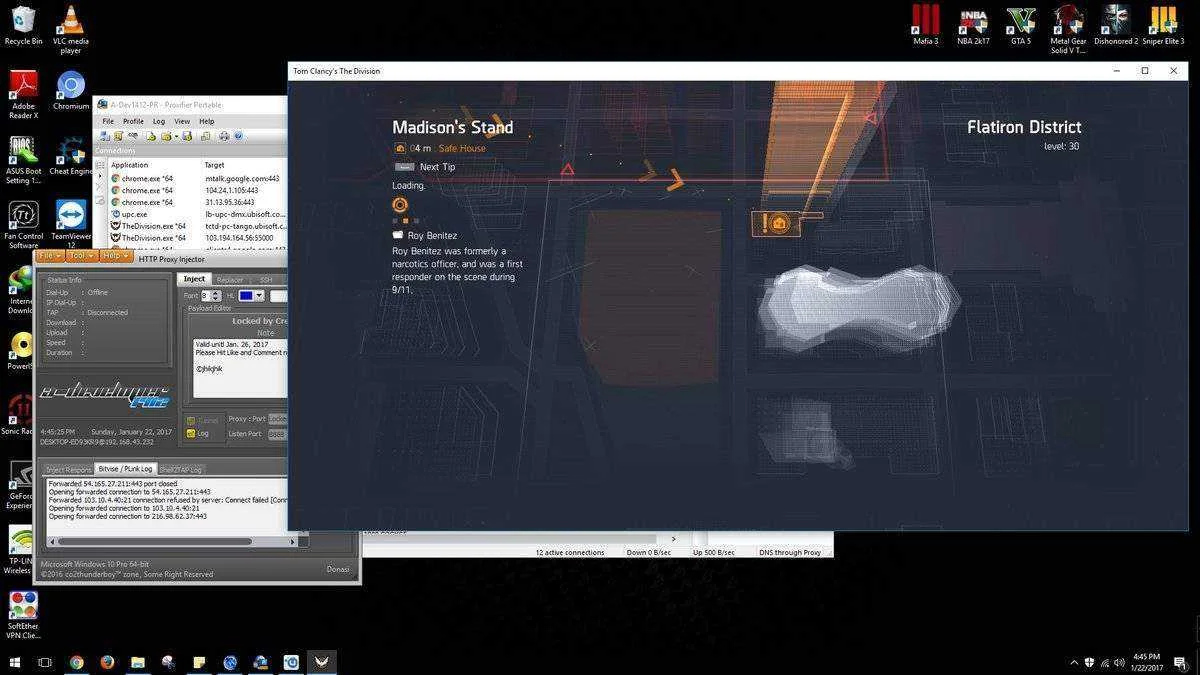The image size is (1200, 675).
Task: Click the Listen Port input field
Action: point(277,434)
